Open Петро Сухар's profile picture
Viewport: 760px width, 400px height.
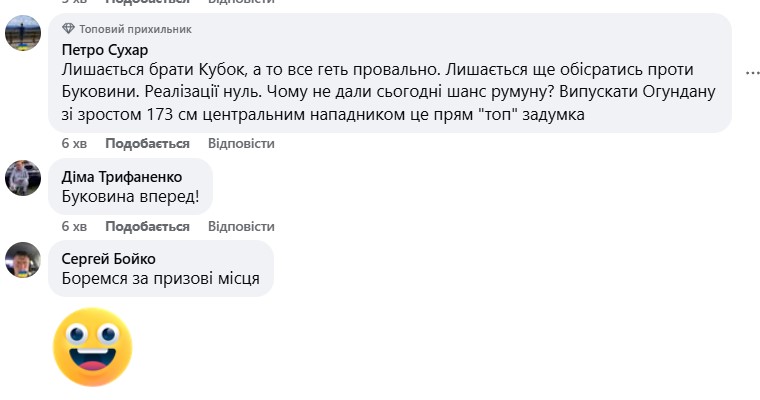tap(23, 35)
